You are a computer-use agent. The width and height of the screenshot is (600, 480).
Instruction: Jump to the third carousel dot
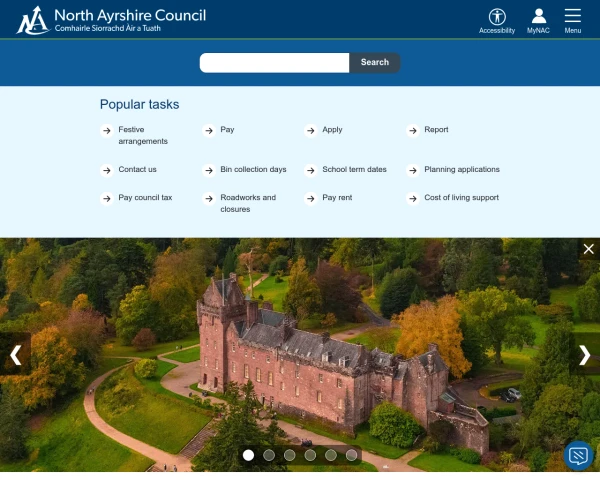point(290,455)
